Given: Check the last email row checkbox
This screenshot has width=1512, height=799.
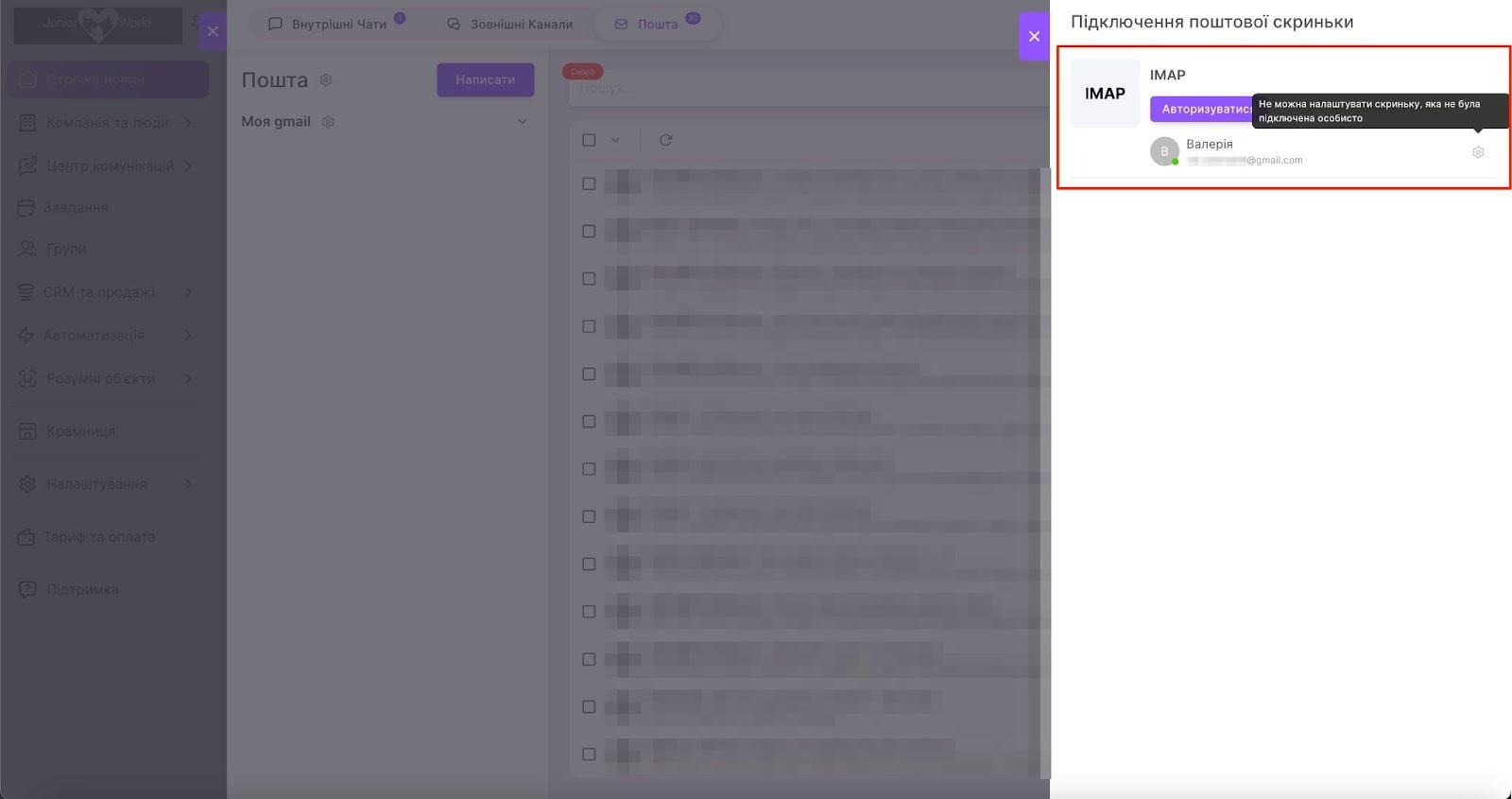Looking at the screenshot, I should pyautogui.click(x=589, y=755).
